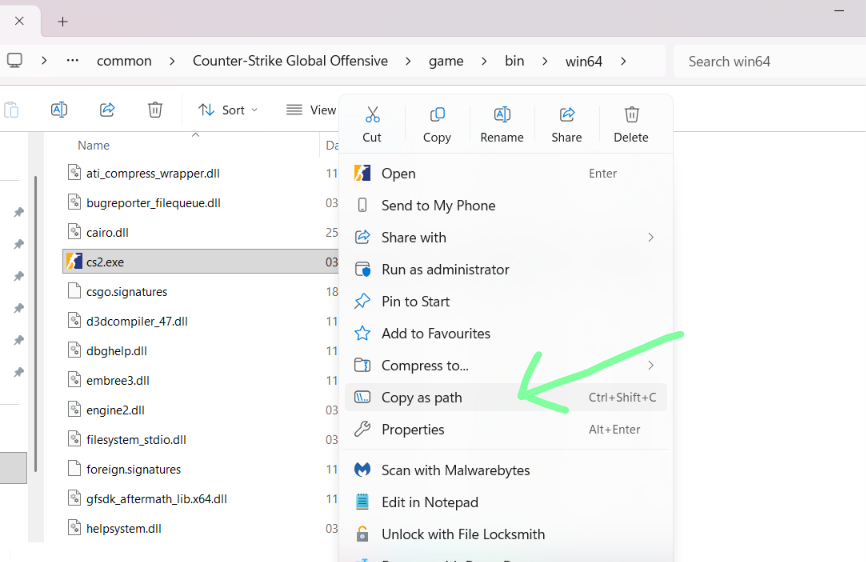Click toolbar Rename icon
This screenshot has width=866, height=562.
click(59, 110)
